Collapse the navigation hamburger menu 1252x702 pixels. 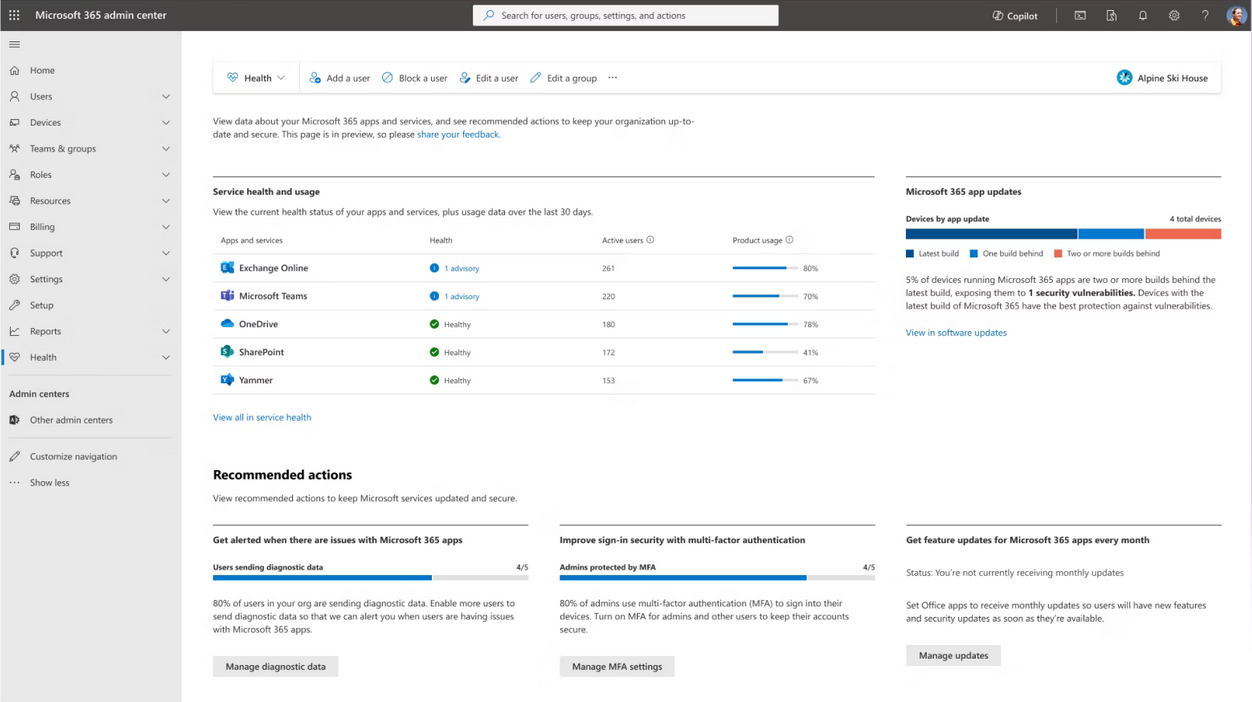tap(14, 44)
